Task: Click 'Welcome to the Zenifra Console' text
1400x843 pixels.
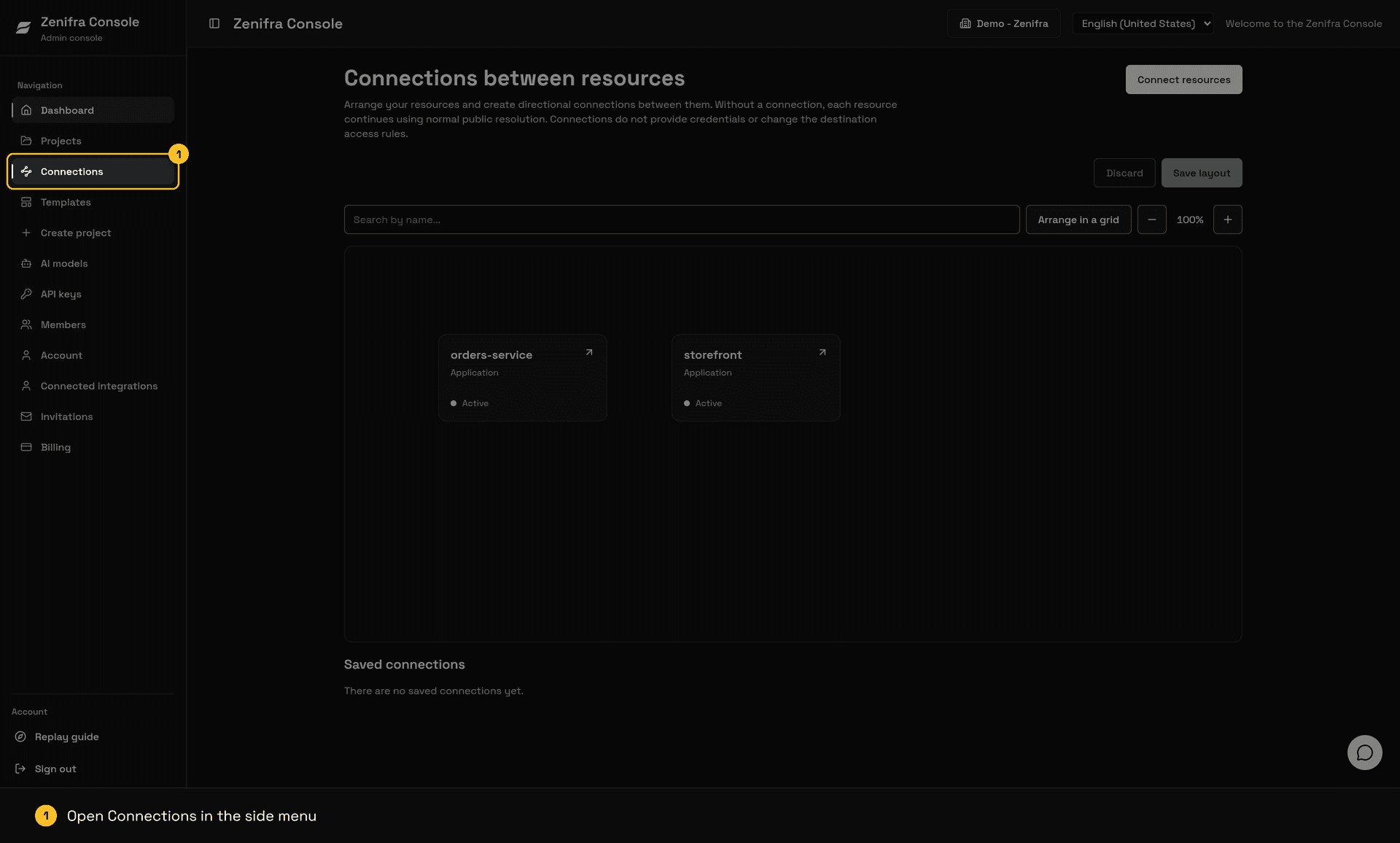Action: (1304, 23)
